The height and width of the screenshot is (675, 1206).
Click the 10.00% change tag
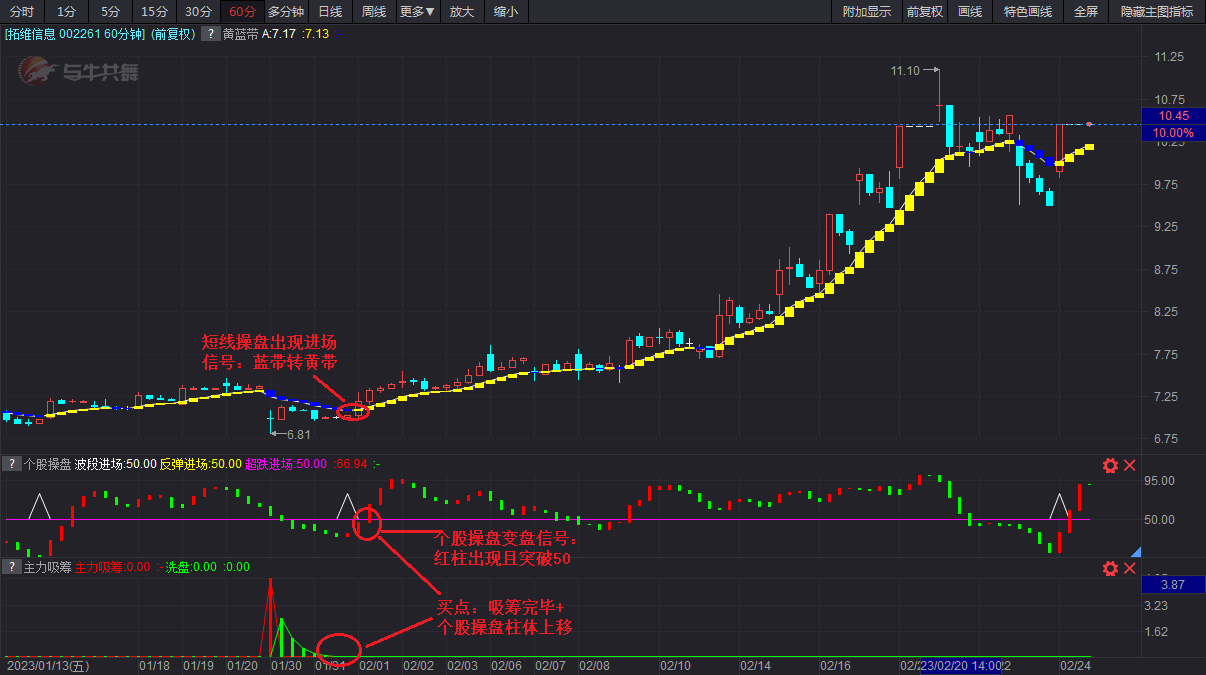pyautogui.click(x=1172, y=132)
